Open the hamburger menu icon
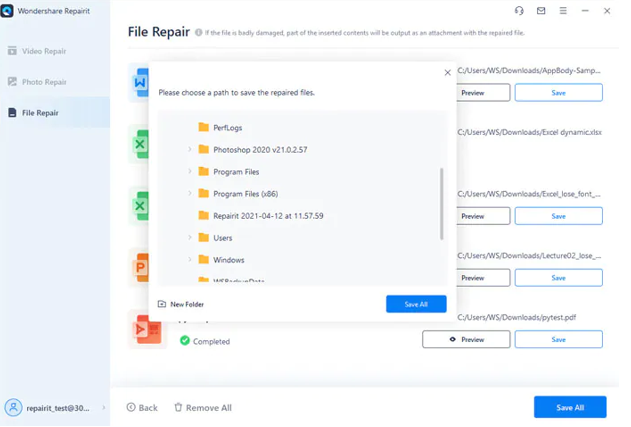The width and height of the screenshot is (631, 427). tap(563, 11)
